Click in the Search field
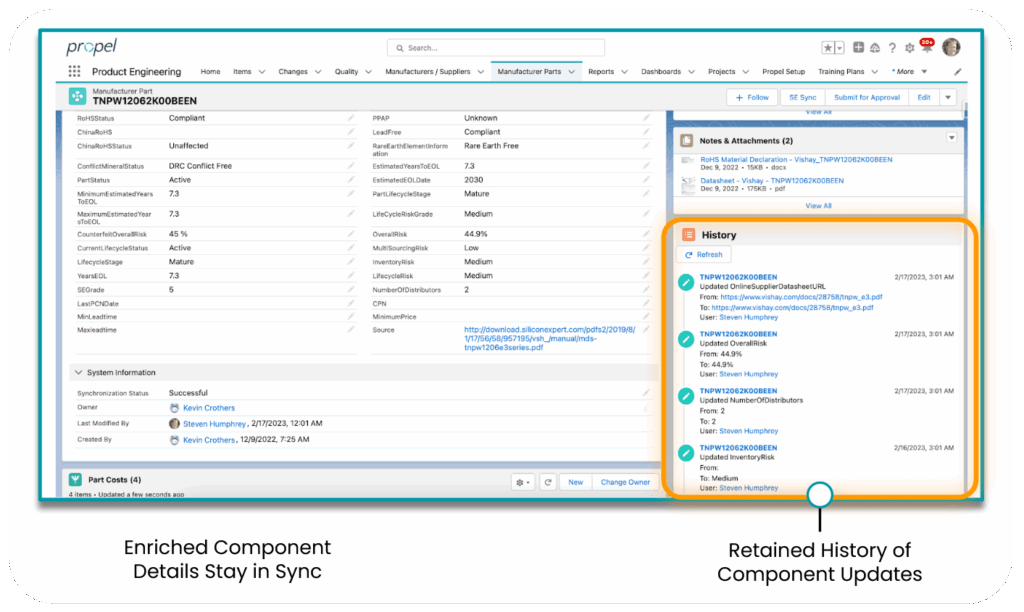The width and height of the screenshot is (1024, 612). [496, 48]
